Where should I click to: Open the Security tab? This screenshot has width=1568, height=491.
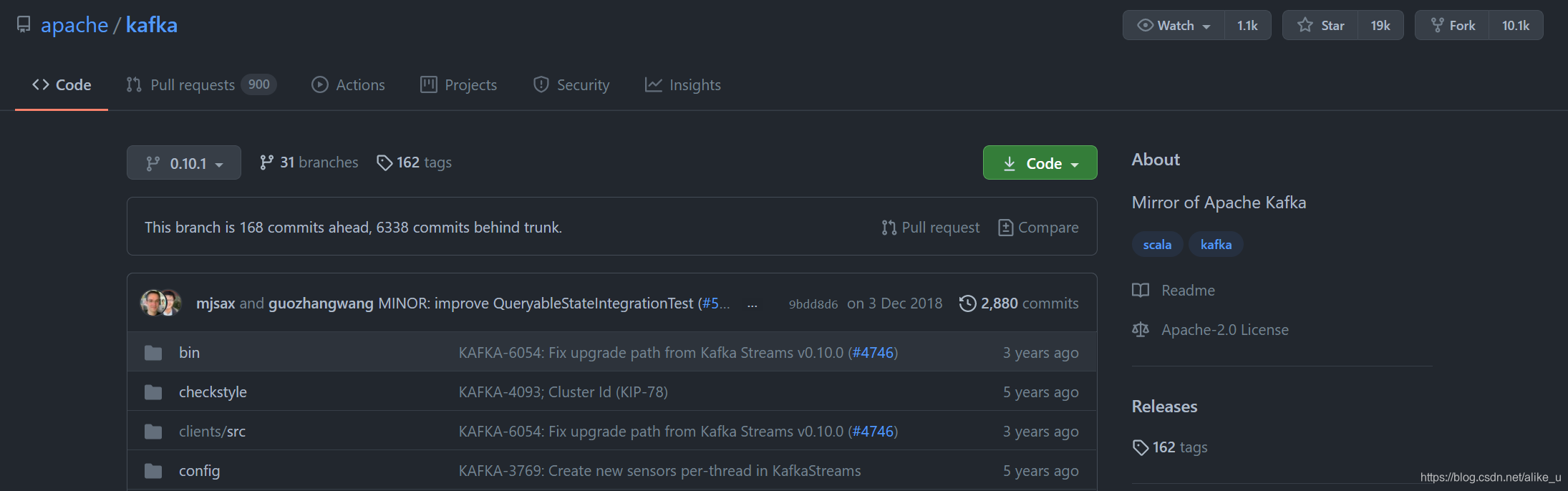coord(571,84)
